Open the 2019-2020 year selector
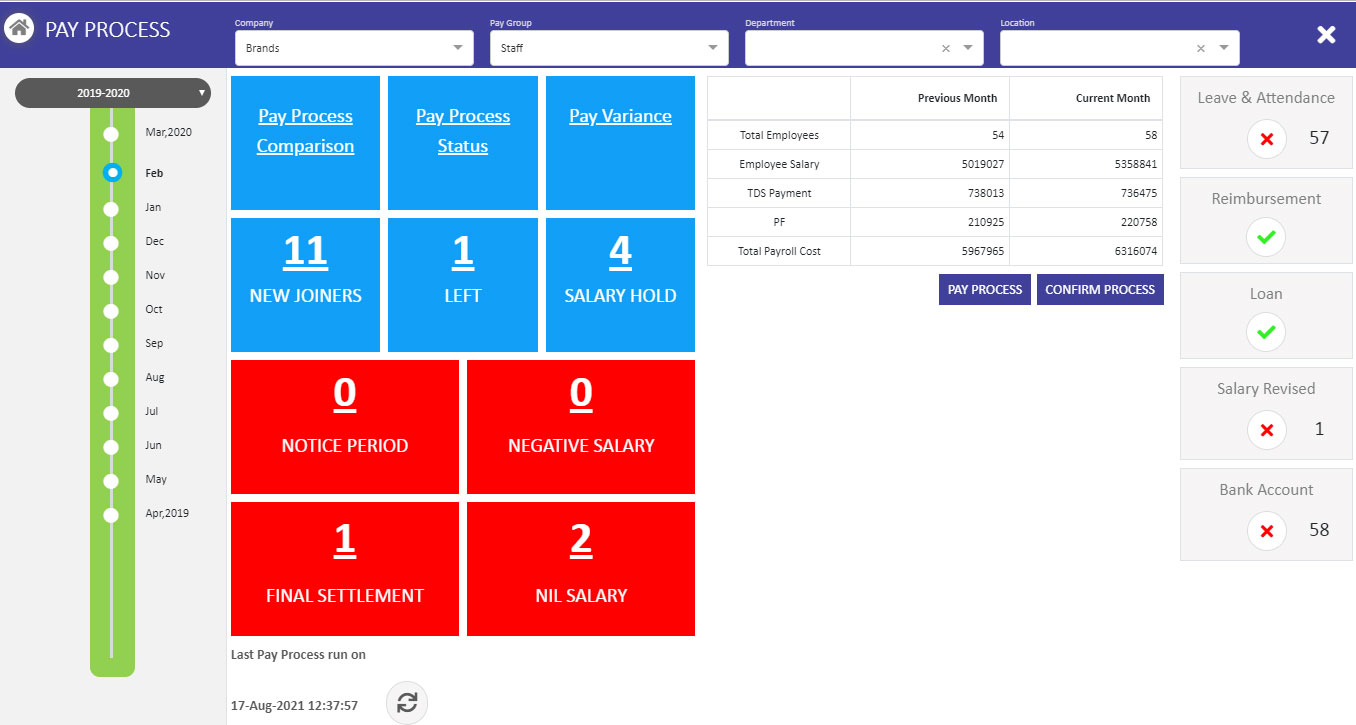 [112, 92]
